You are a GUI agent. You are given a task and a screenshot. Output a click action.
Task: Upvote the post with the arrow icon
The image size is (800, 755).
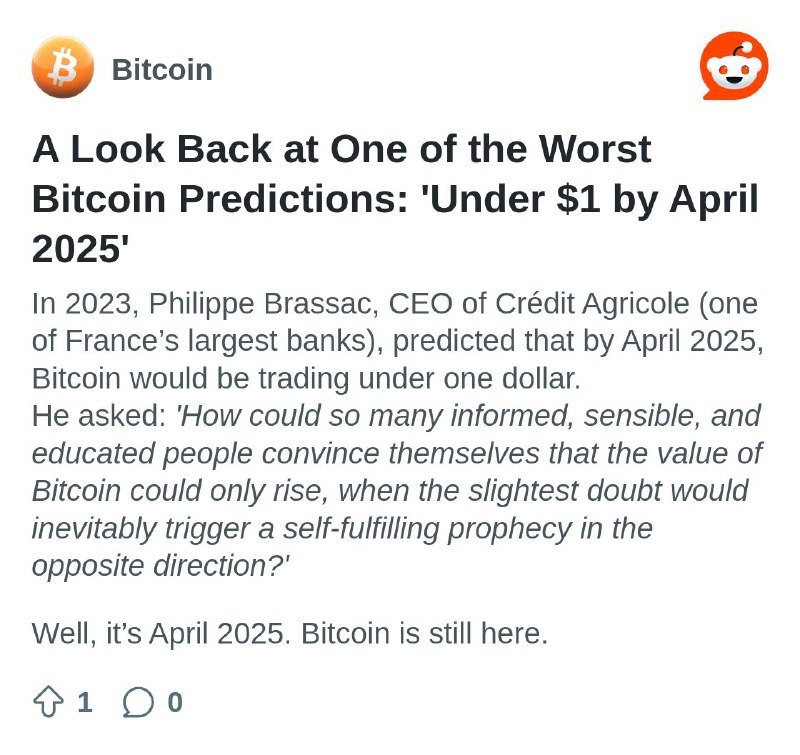click(x=48, y=702)
